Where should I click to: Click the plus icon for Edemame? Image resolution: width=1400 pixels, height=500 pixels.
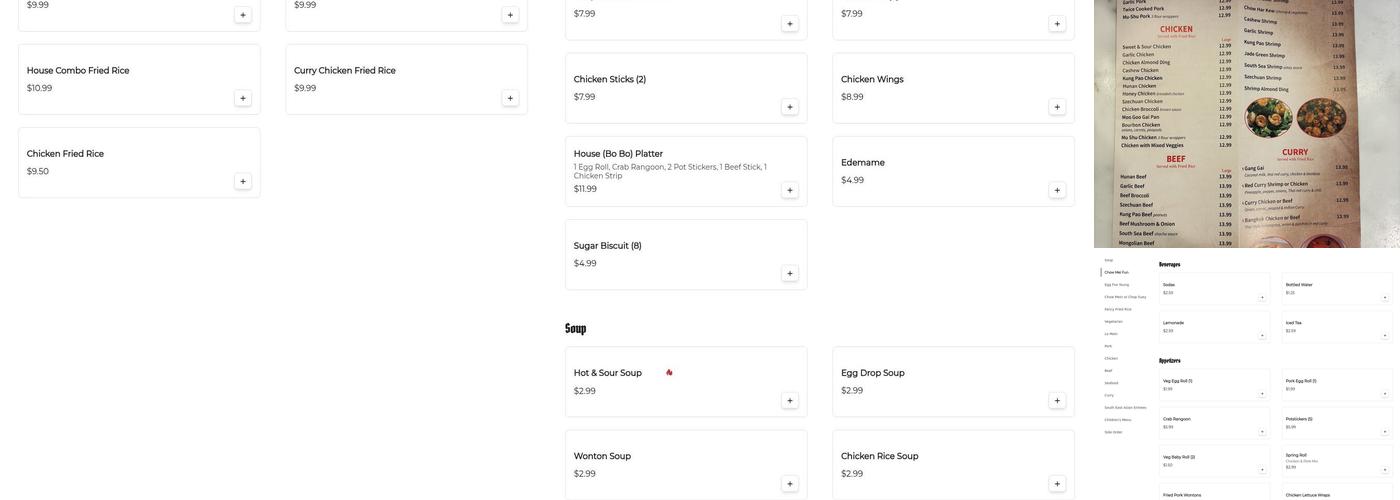coord(1057,190)
